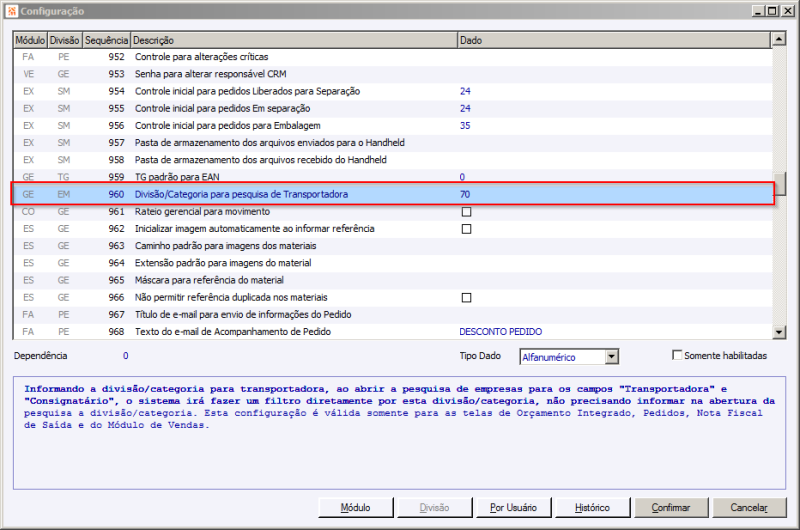The height and width of the screenshot is (530, 800).
Task: Click the Dependência value 0
Action: (x=126, y=356)
